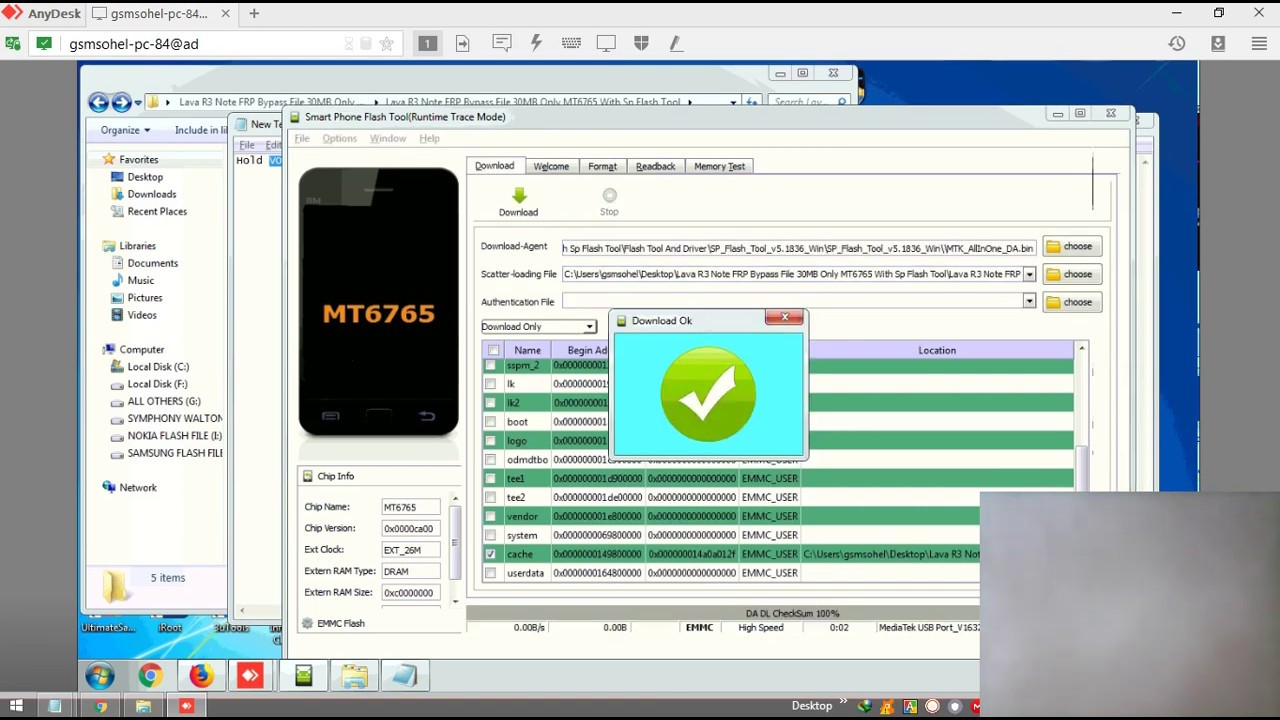Check the vendor partition checkbox
Screen dimensions: 1280x720
490,517
